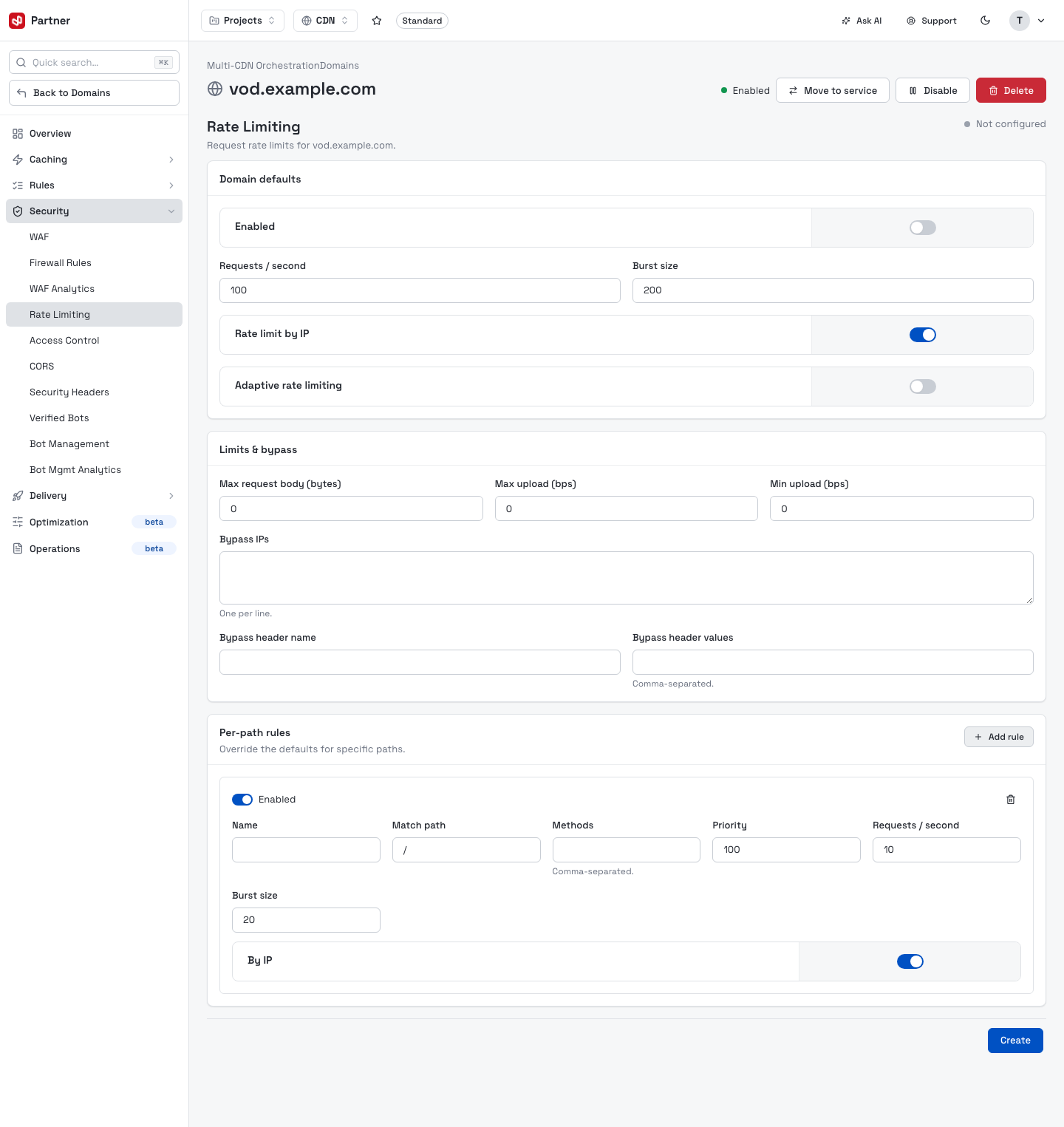Click the favorite star icon

(377, 21)
